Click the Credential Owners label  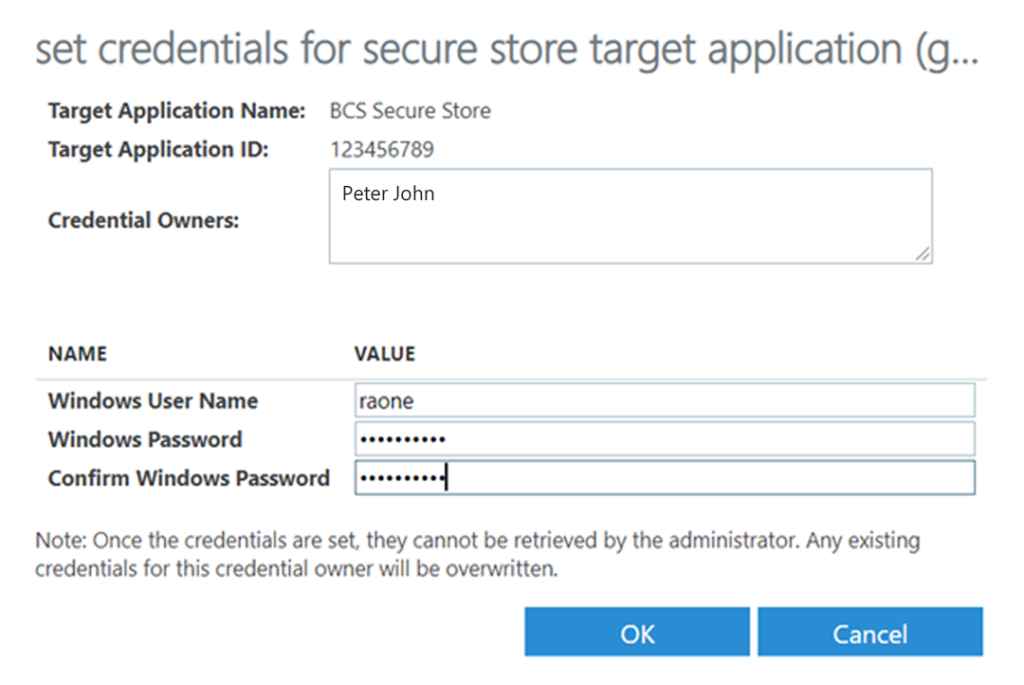point(143,220)
